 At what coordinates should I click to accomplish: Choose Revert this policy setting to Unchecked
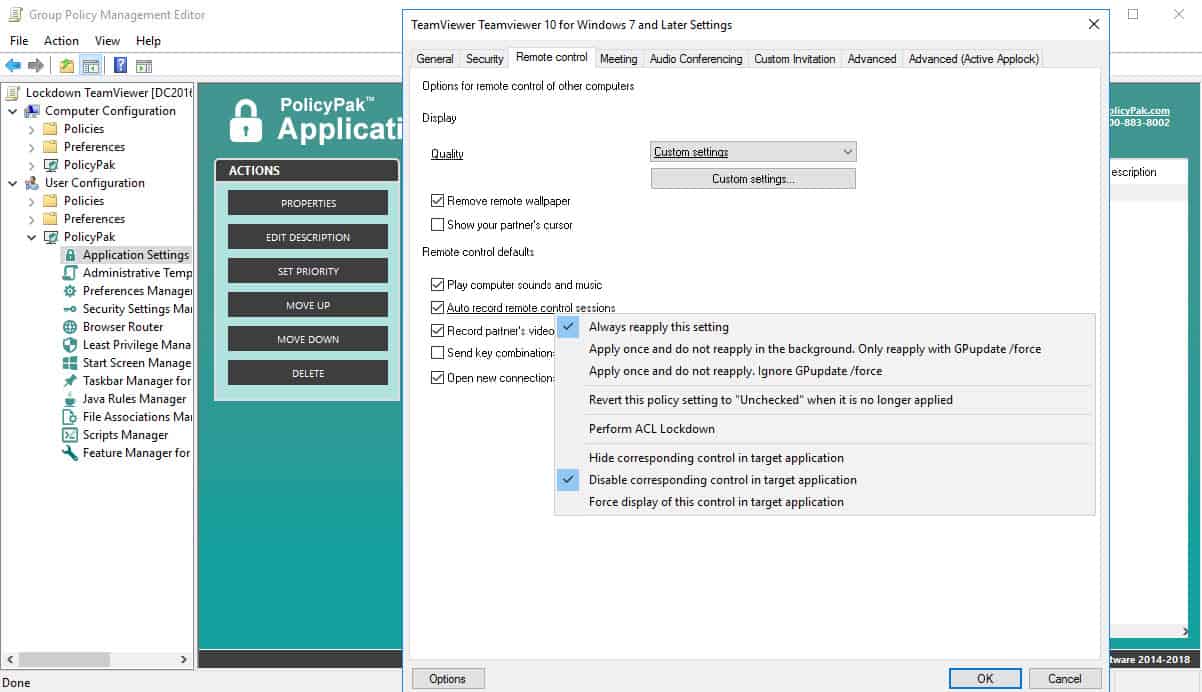coord(825,400)
